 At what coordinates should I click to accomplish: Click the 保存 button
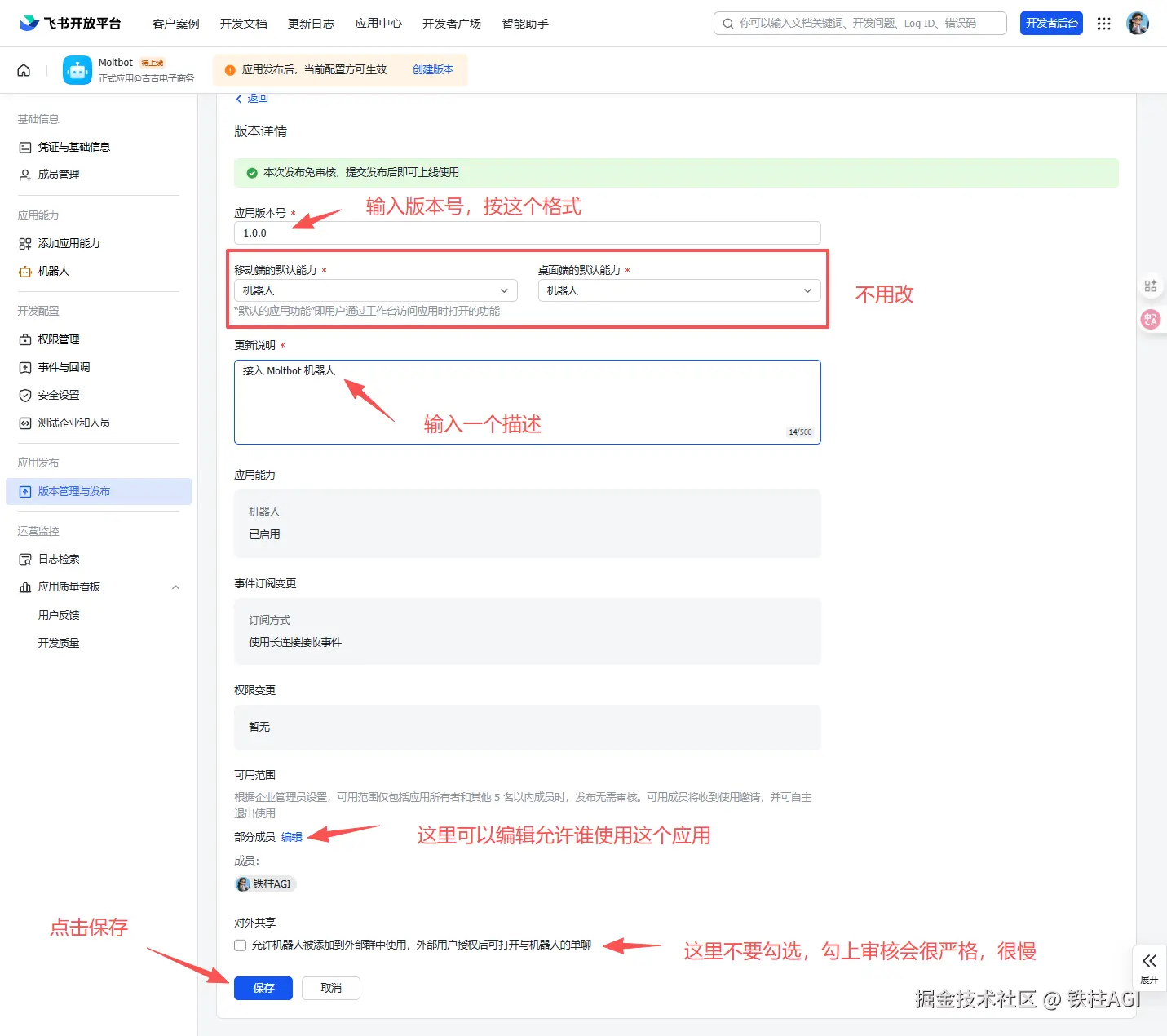click(x=263, y=988)
